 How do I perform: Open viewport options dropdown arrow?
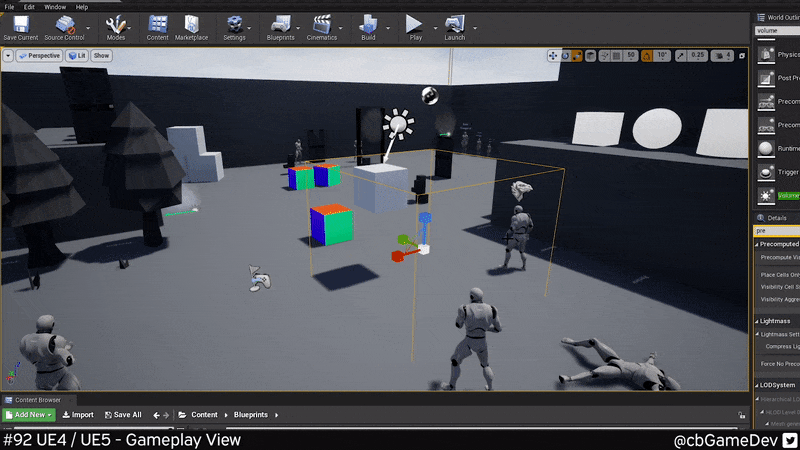coord(8,56)
